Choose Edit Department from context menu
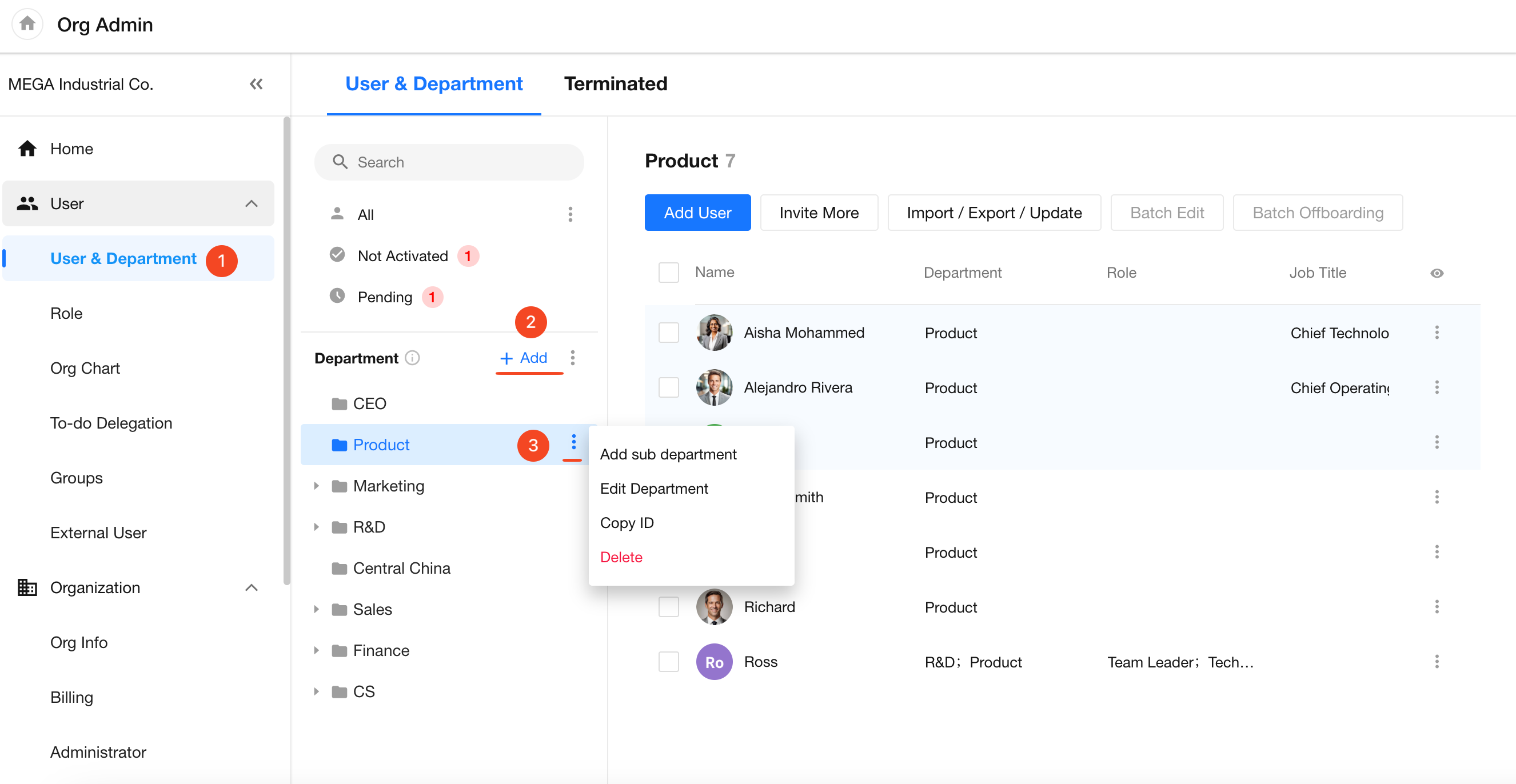1516x784 pixels. coord(653,488)
